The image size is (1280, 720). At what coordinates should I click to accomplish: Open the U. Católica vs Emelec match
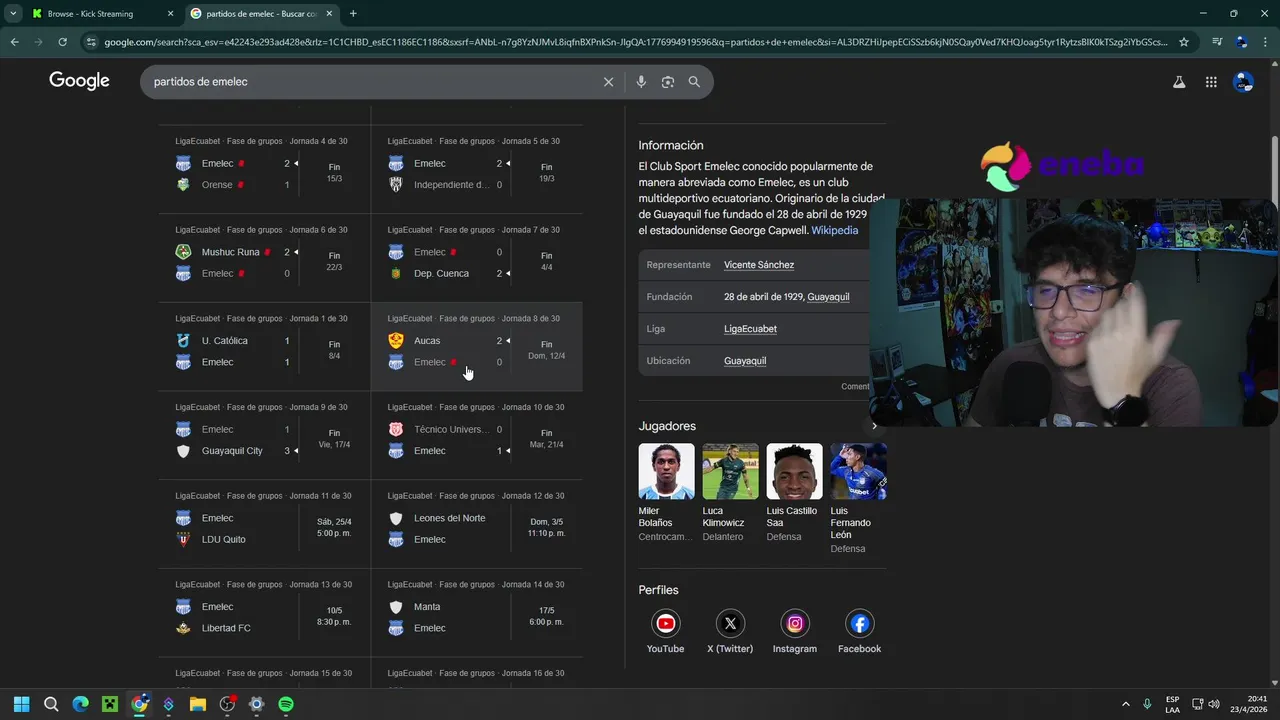[x=264, y=347]
